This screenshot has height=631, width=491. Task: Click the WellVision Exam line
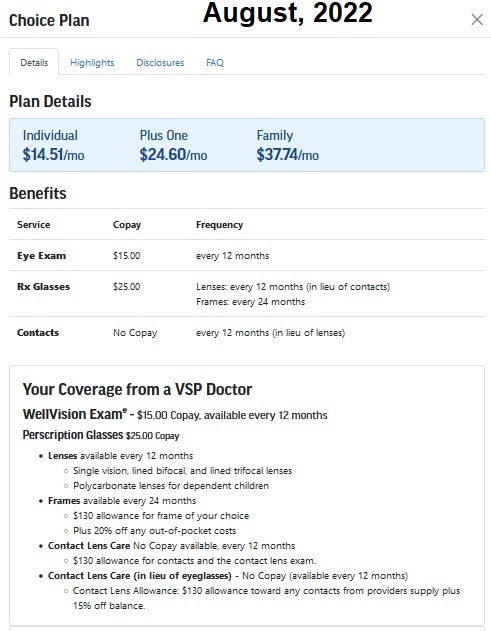[x=175, y=414]
